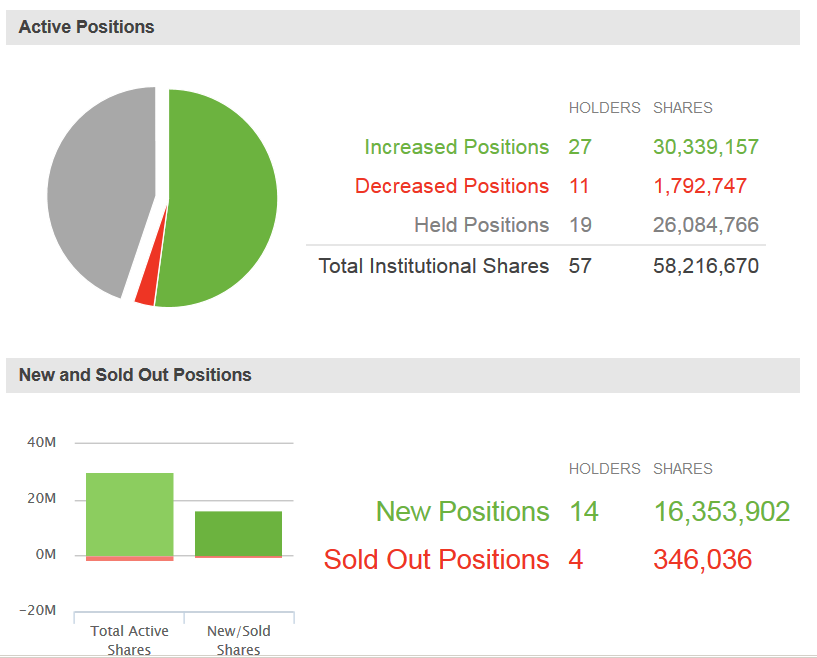This screenshot has height=658, width=817.
Task: Click held shares value 26,084,766
Action: [706, 225]
